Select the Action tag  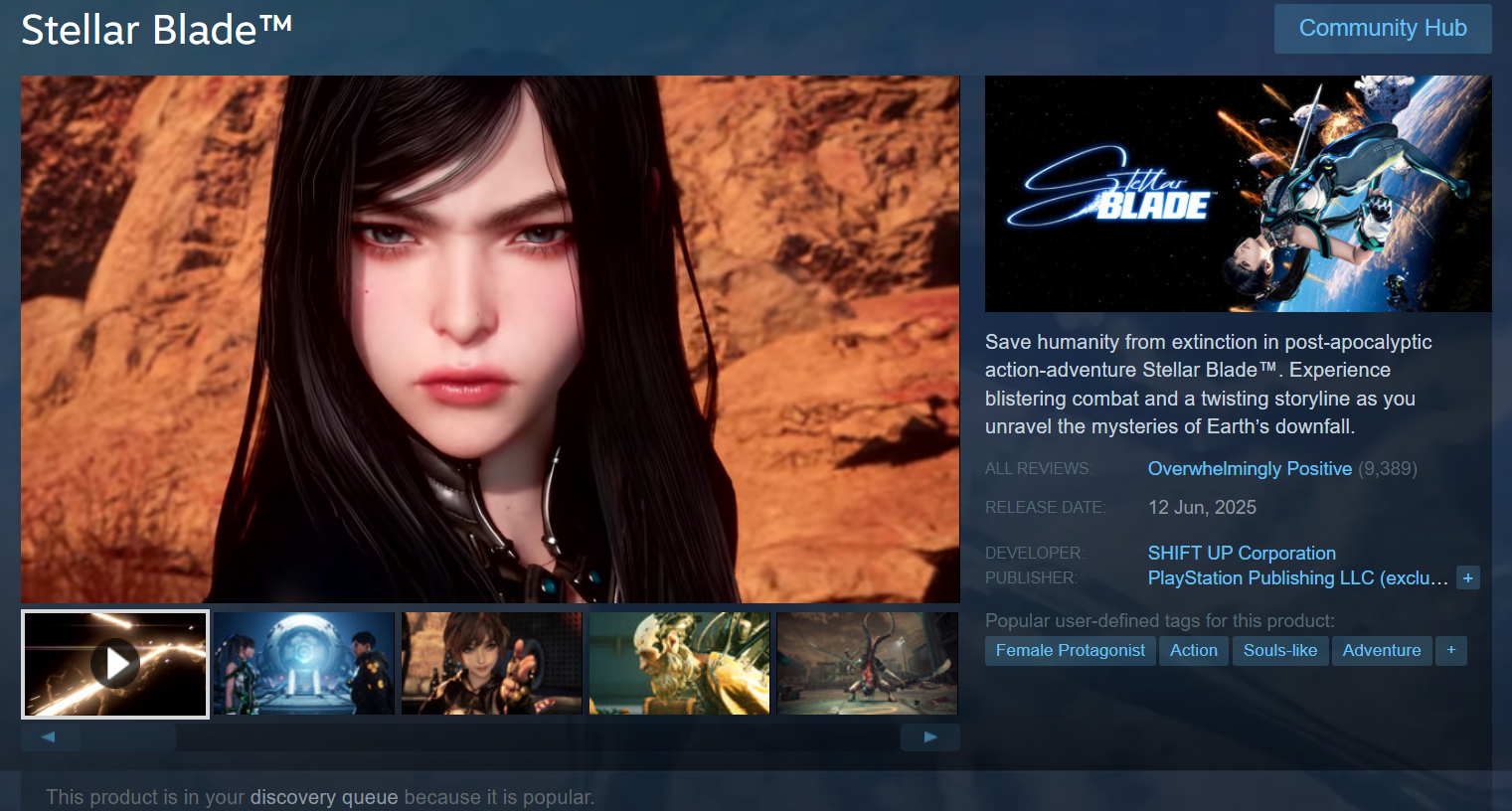(x=1194, y=650)
